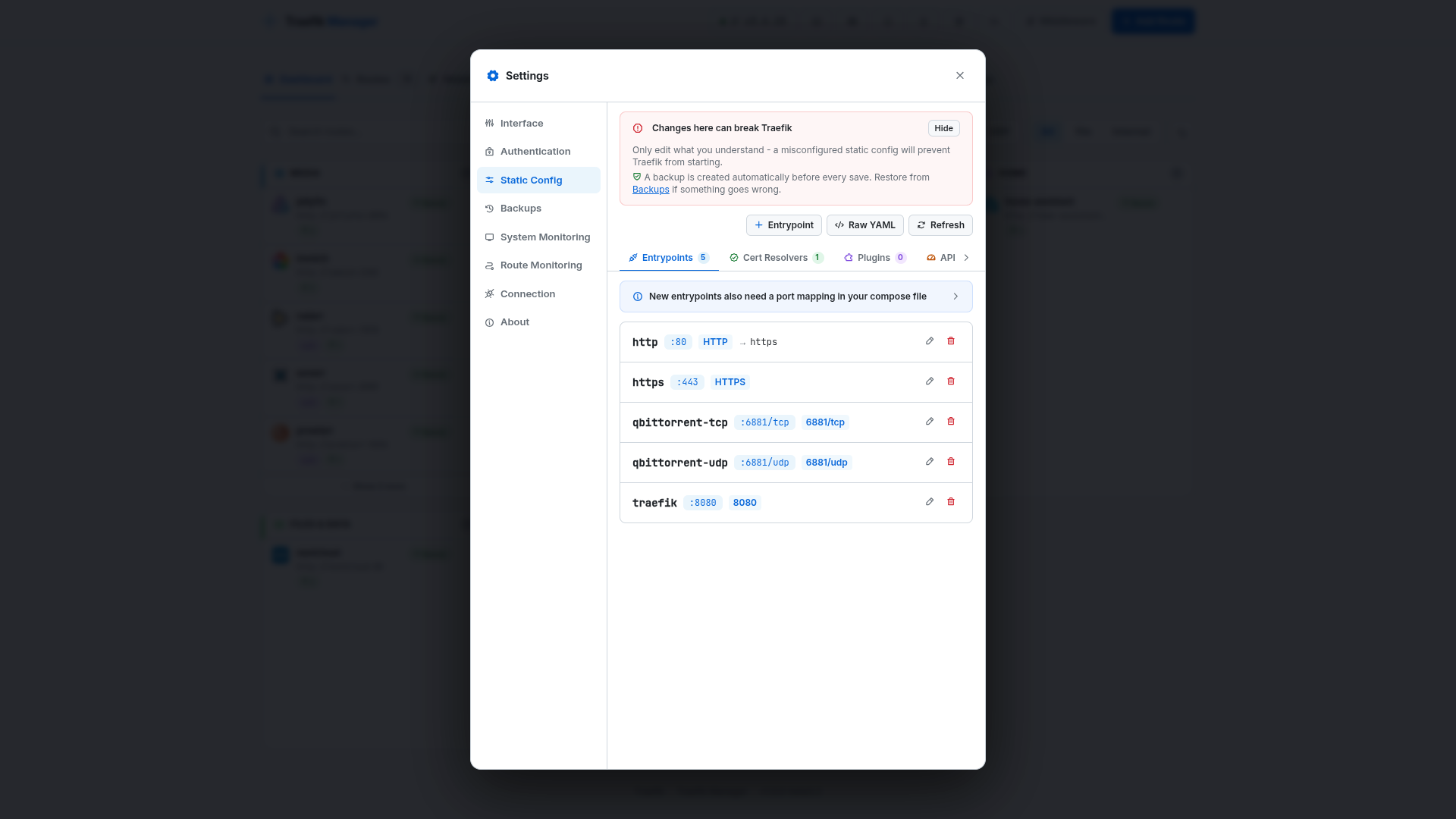Open Route Monitoring section
This screenshot has height=819, width=1456.
[538, 265]
